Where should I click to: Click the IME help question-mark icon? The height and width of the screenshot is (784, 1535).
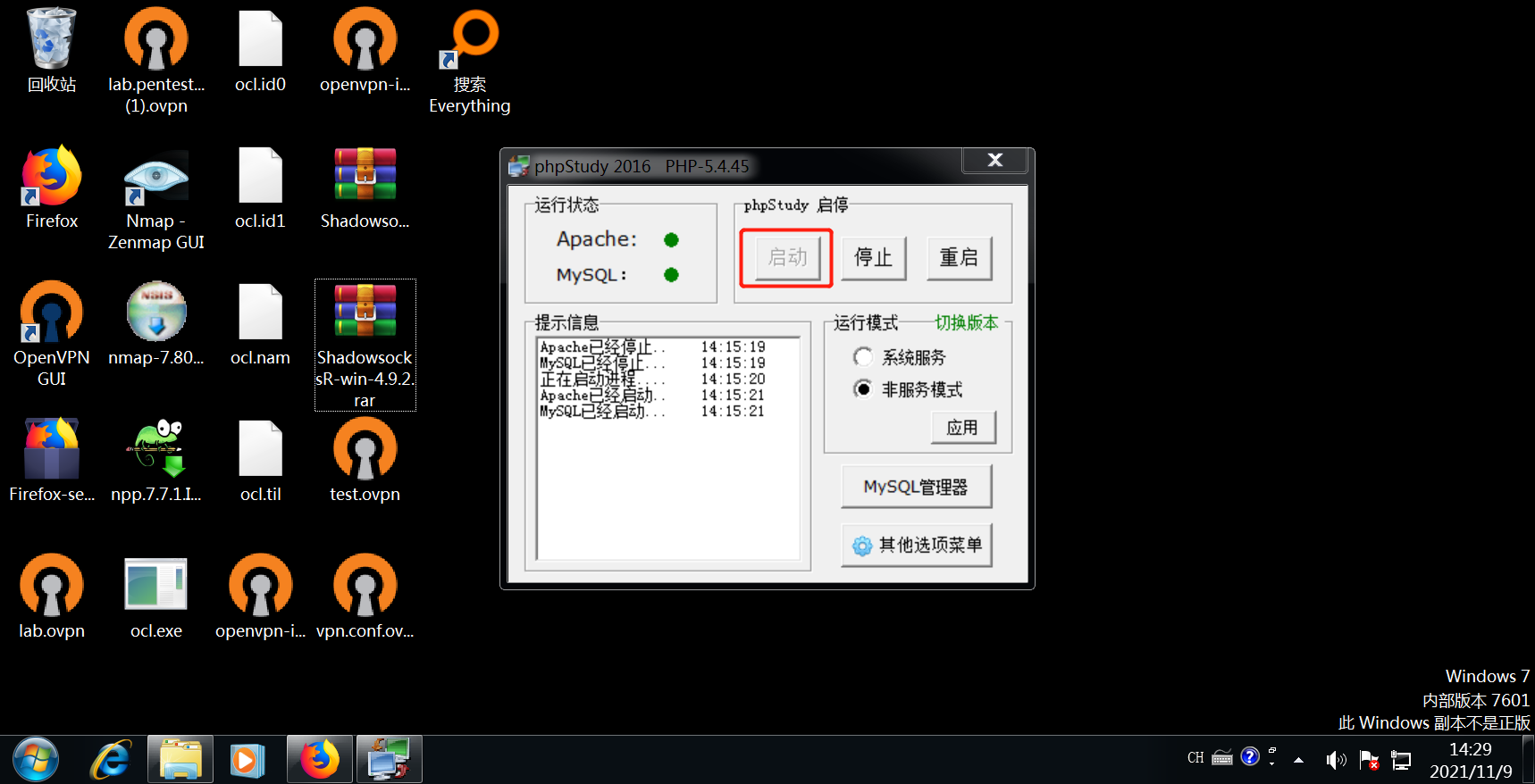[1250, 757]
